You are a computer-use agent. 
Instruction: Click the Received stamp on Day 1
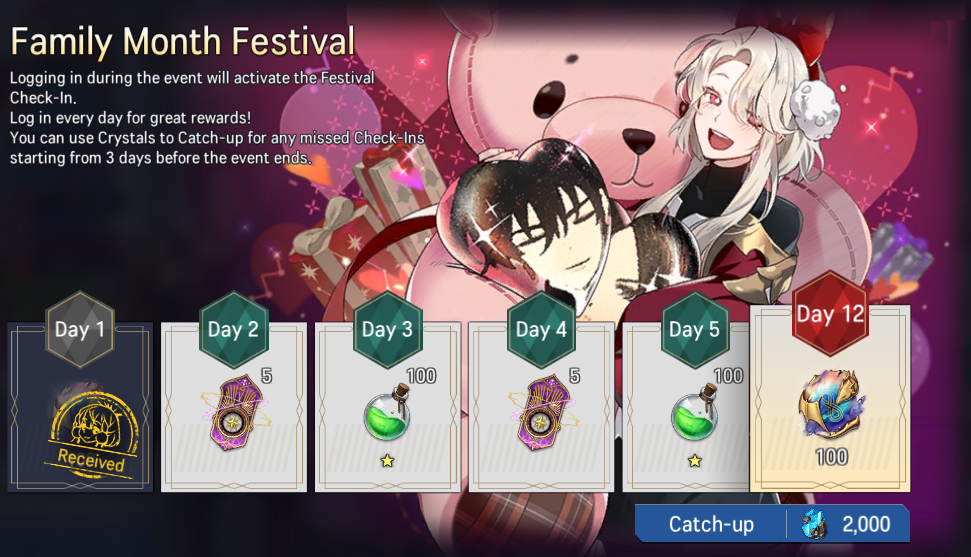click(x=93, y=435)
